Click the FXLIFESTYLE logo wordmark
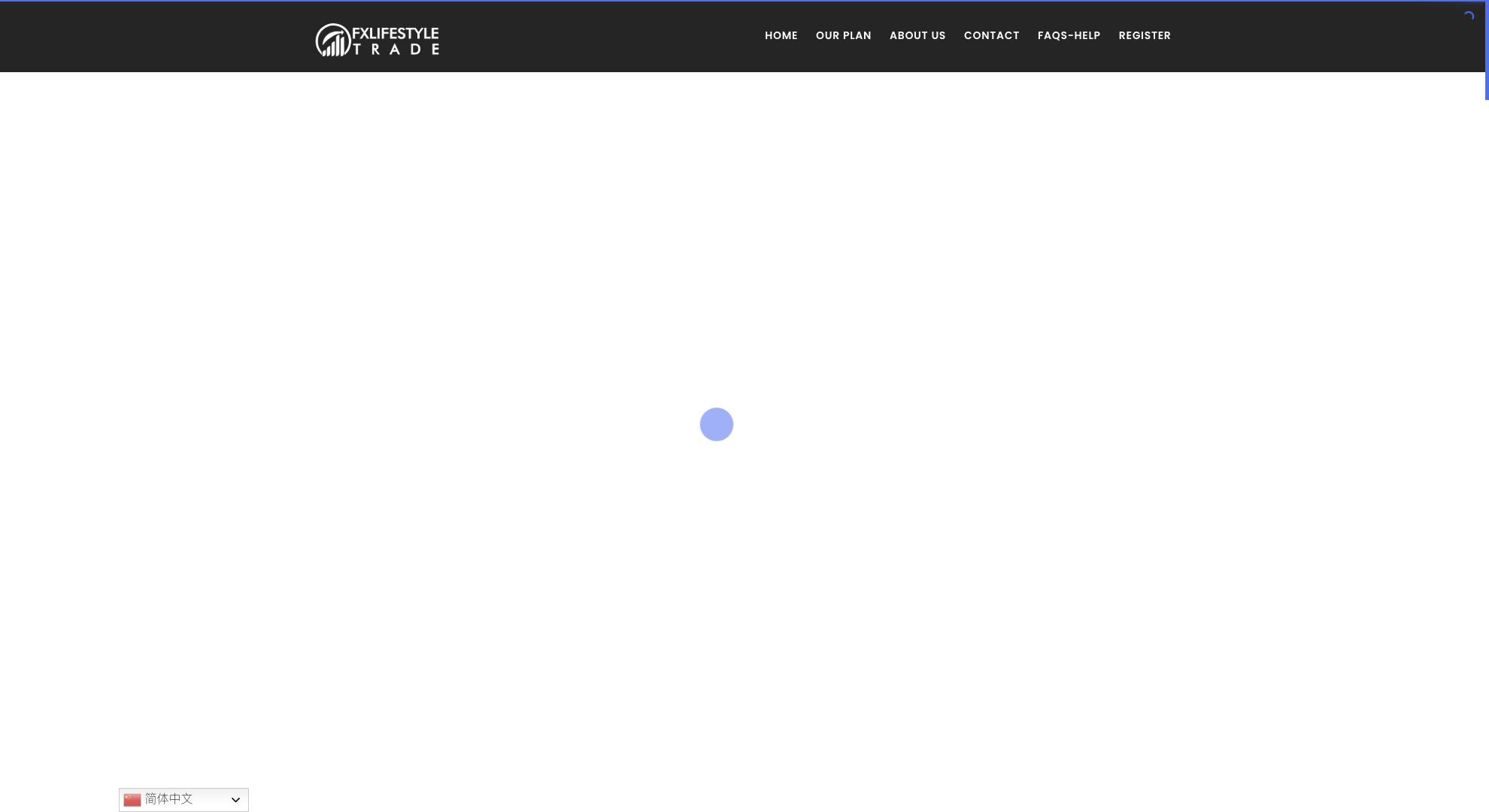Screen dimensions: 1489x812 pyautogui.click(x=395, y=33)
